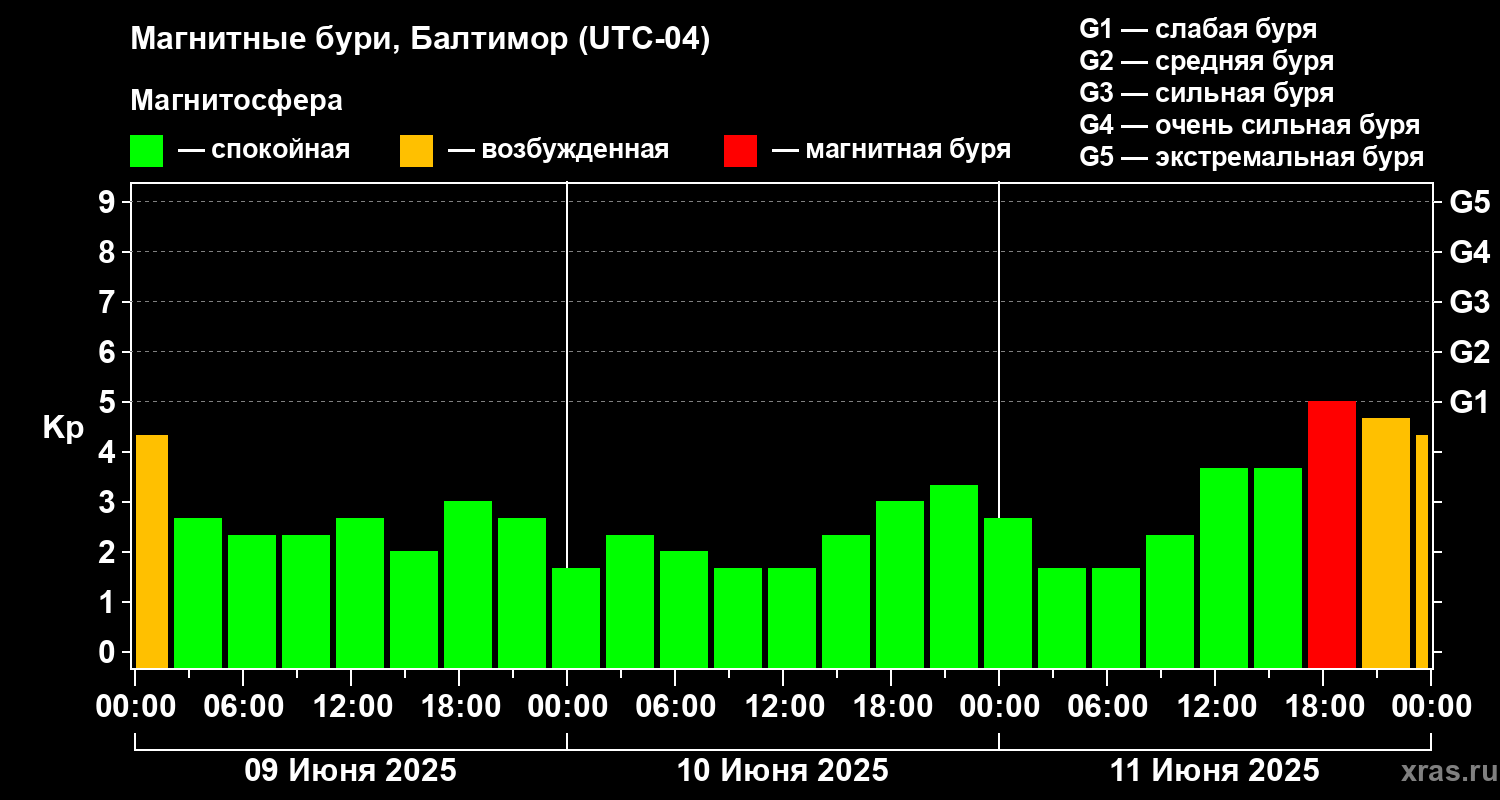Click the '10 Июня 2025' date label
Image resolution: width=1500 pixels, height=800 pixels.
tap(783, 771)
